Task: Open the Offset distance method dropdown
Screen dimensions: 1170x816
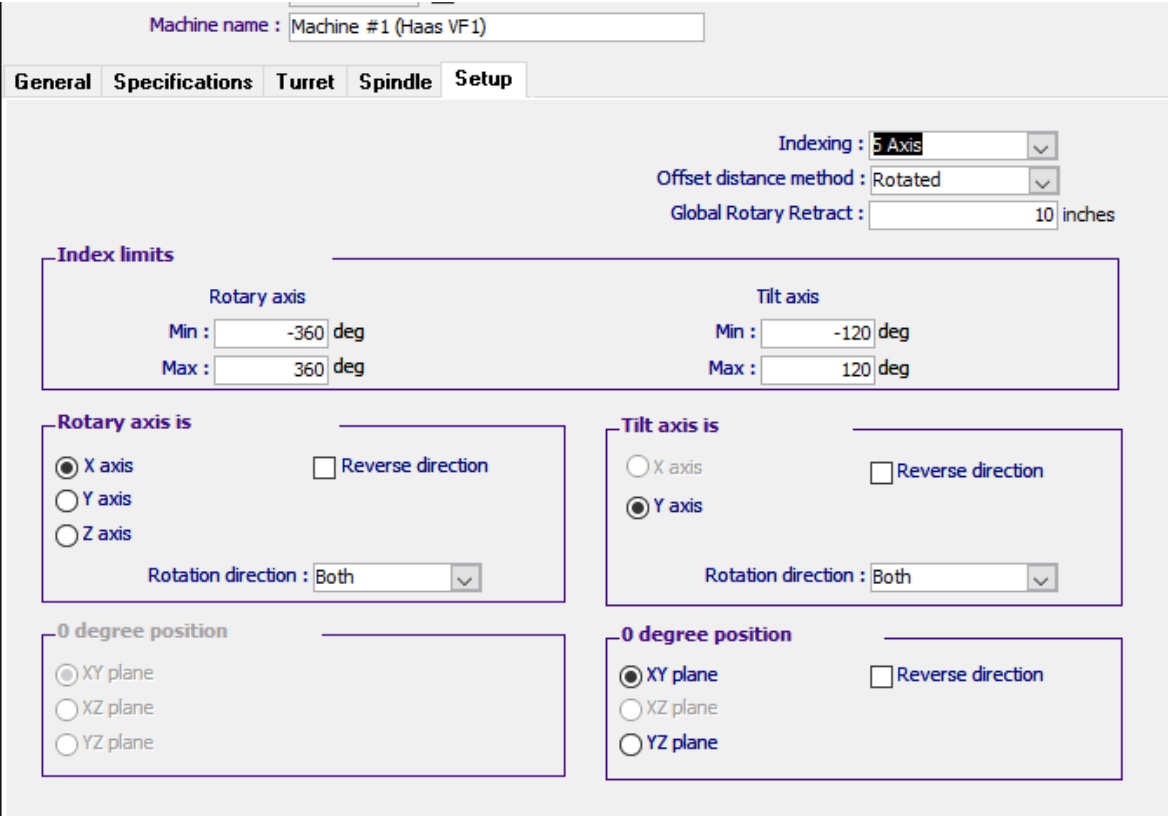Action: [1042, 181]
